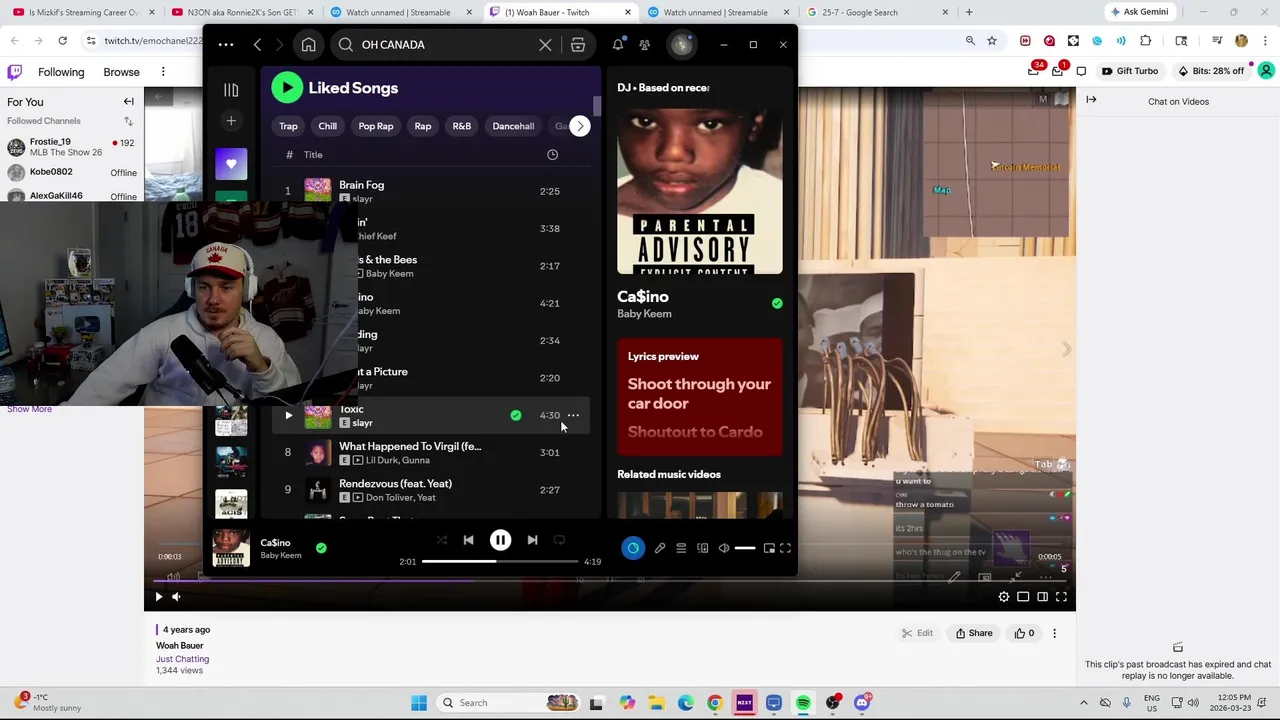Image resolution: width=1280 pixels, height=720 pixels.
Task: Filter Liked Songs by R&B
Action: [461, 126]
